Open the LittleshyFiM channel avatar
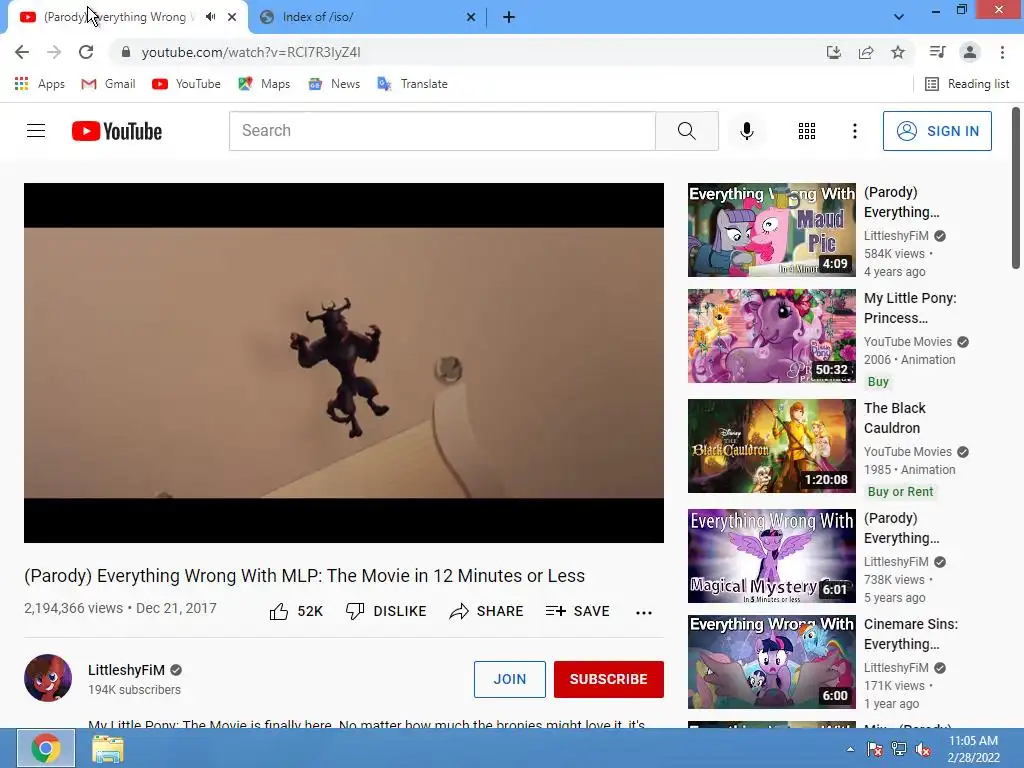Viewport: 1024px width, 768px height. 48,678
